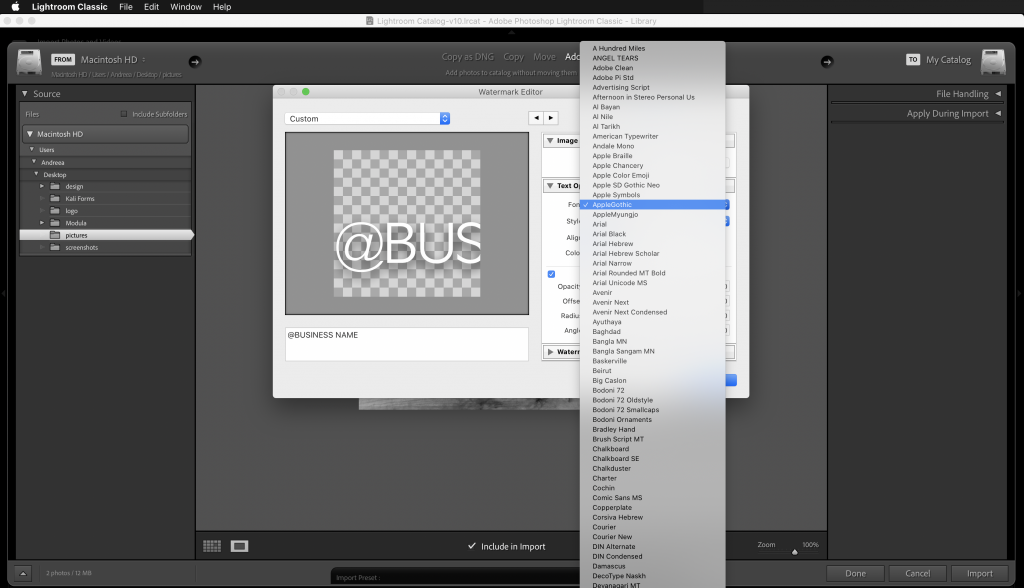
Task: Click the right arrow in the Watermark Editor preview controls
Action: [x=552, y=116]
